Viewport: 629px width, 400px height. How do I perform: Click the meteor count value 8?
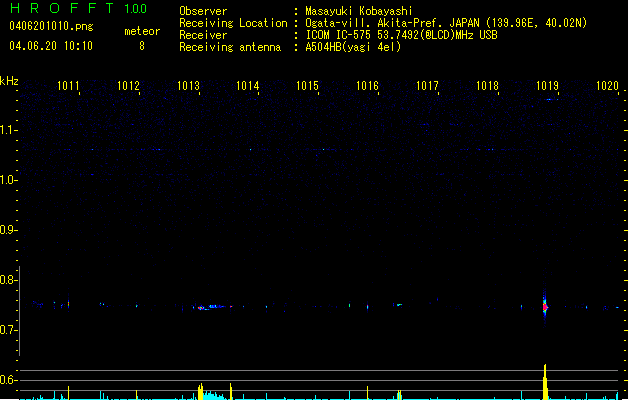click(x=142, y=46)
